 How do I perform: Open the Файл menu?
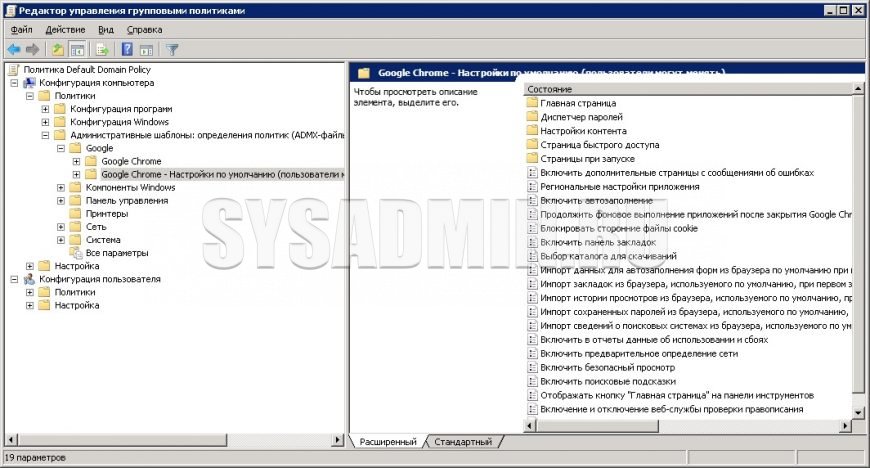tap(21, 30)
